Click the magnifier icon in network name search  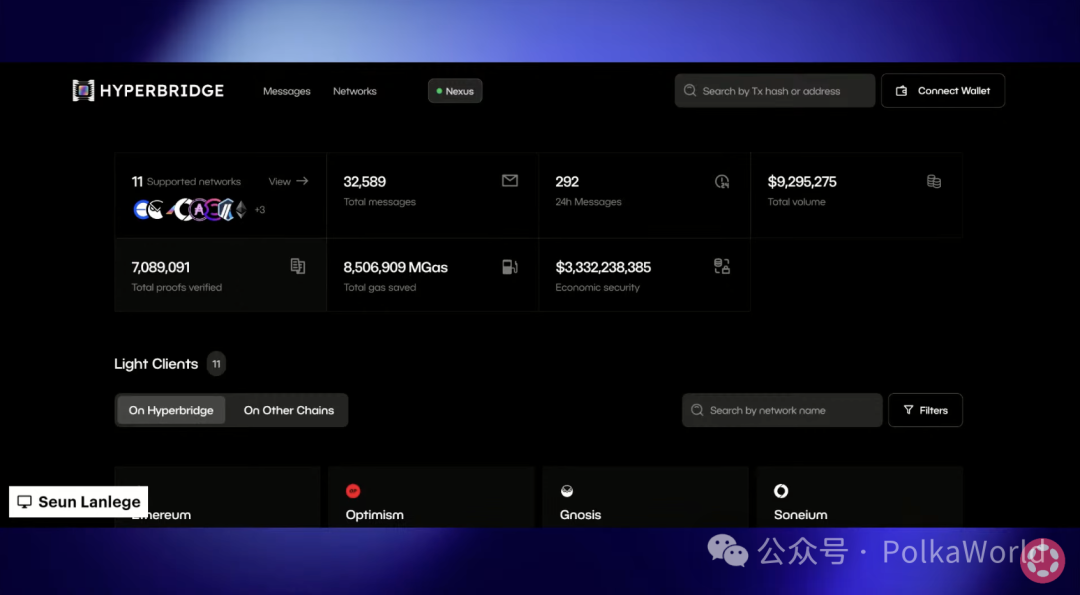tap(697, 410)
